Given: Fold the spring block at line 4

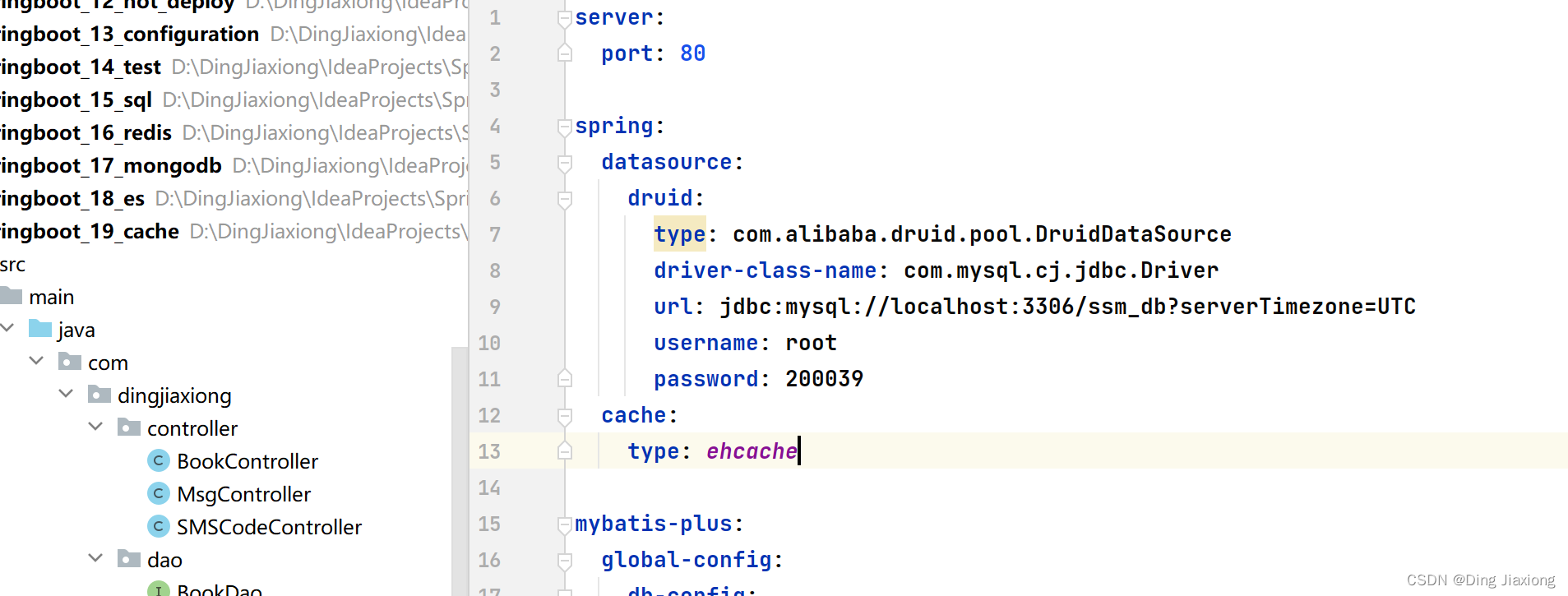Looking at the screenshot, I should 565,127.
